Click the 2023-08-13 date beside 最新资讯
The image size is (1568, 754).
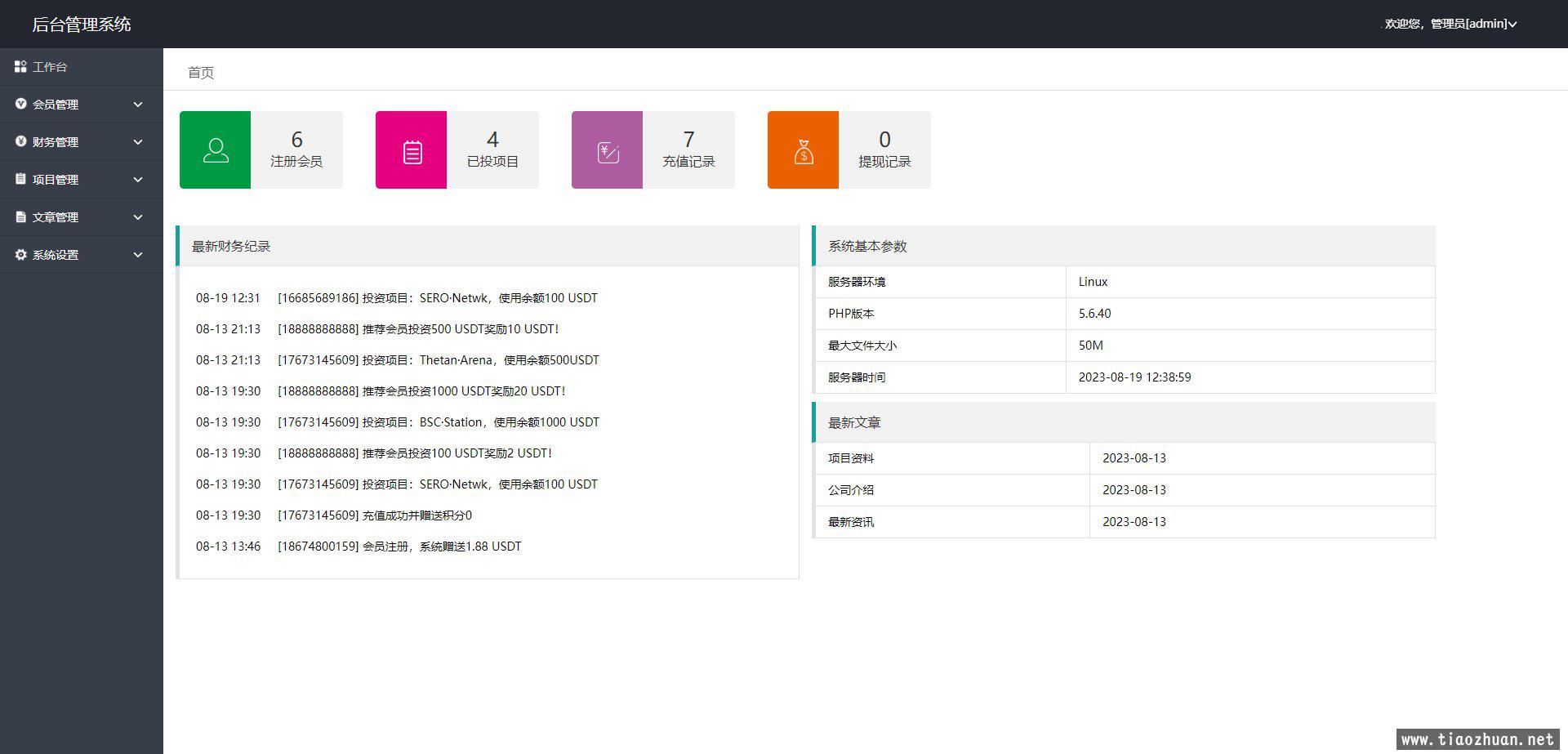point(1134,522)
